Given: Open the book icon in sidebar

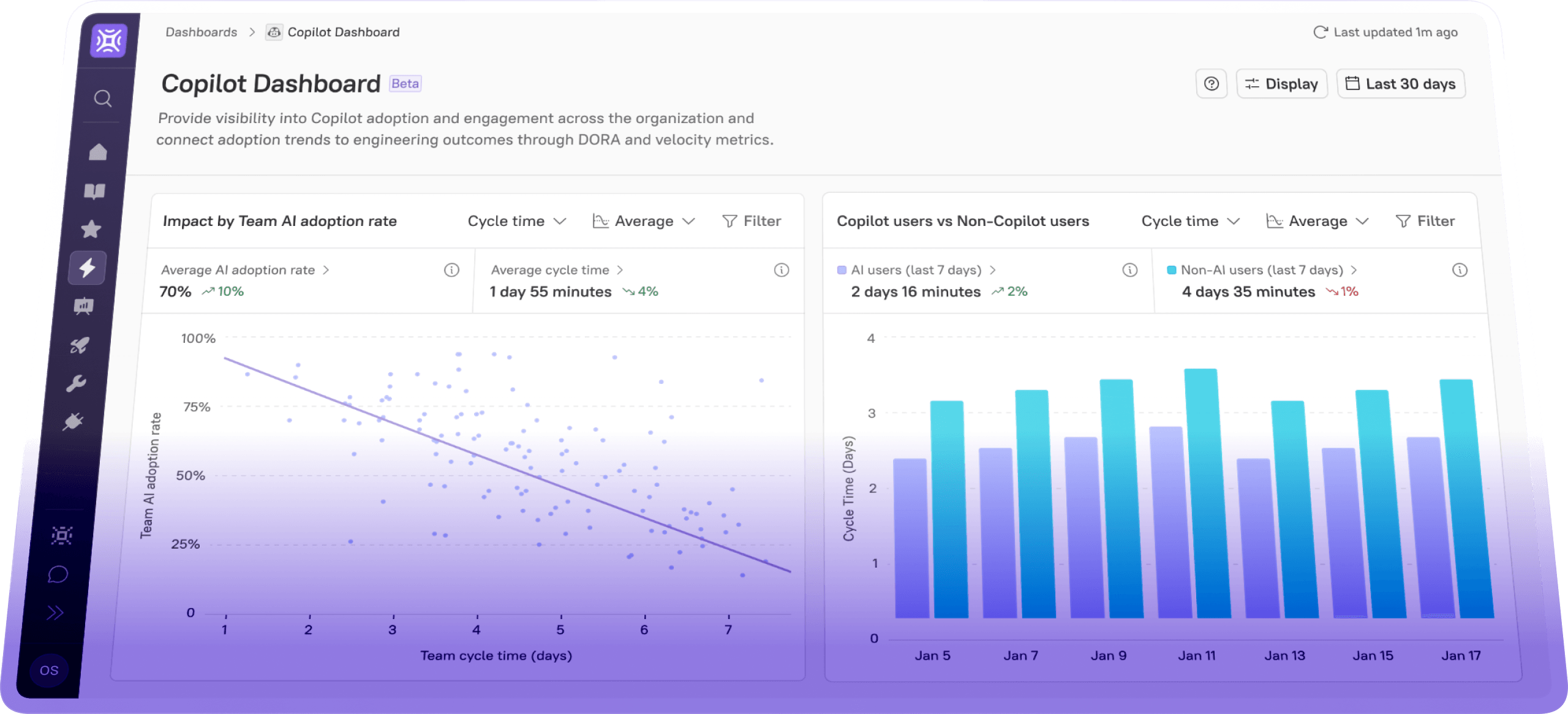Looking at the screenshot, I should (94, 192).
